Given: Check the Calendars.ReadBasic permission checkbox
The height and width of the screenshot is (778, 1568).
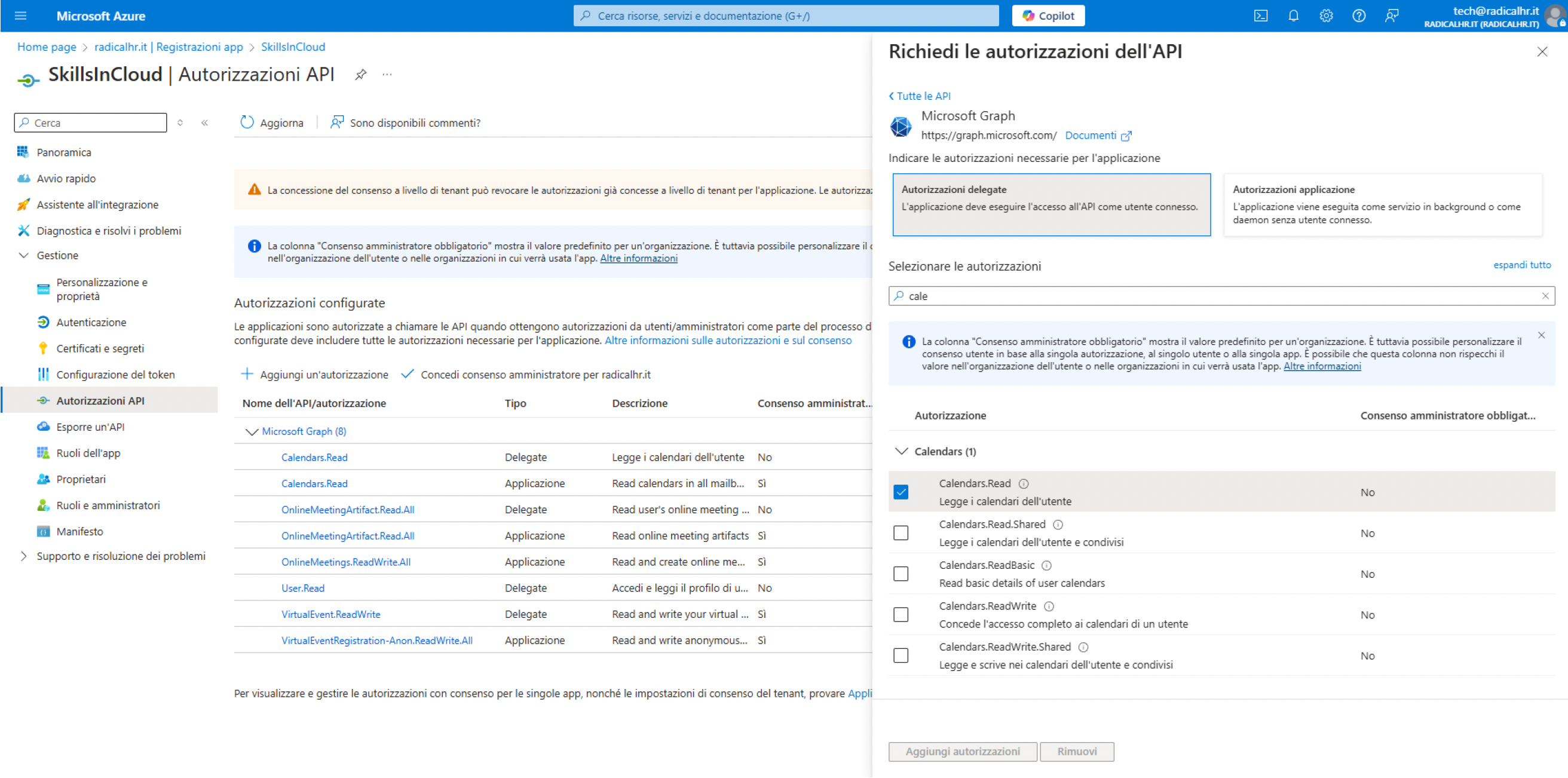Looking at the screenshot, I should (901, 574).
